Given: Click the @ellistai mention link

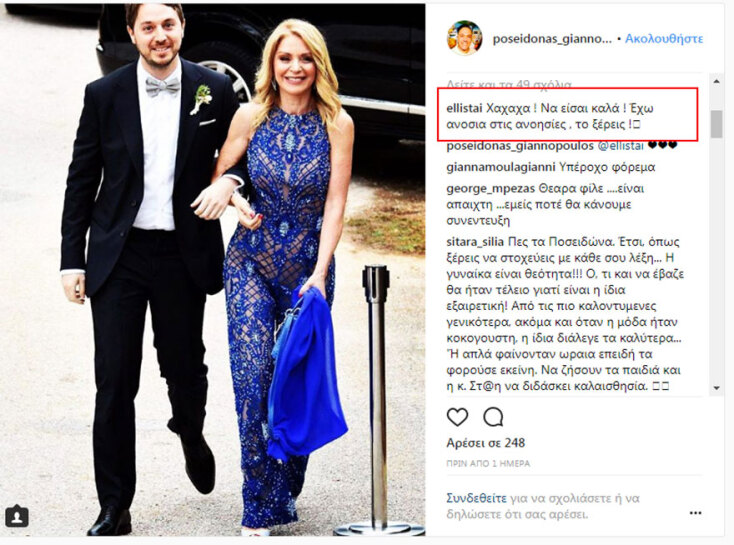Looking at the screenshot, I should 621,146.
